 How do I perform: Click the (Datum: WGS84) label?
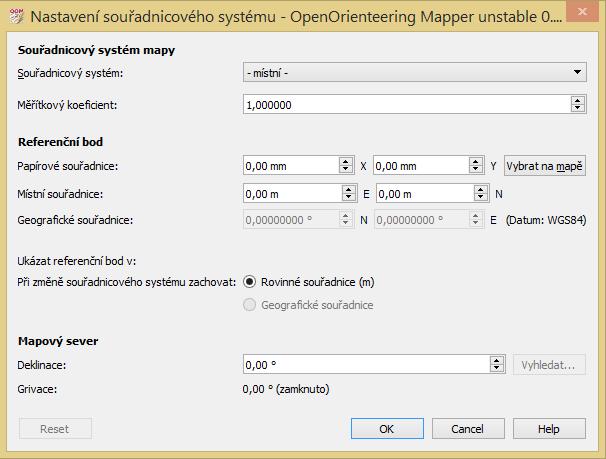(546, 220)
